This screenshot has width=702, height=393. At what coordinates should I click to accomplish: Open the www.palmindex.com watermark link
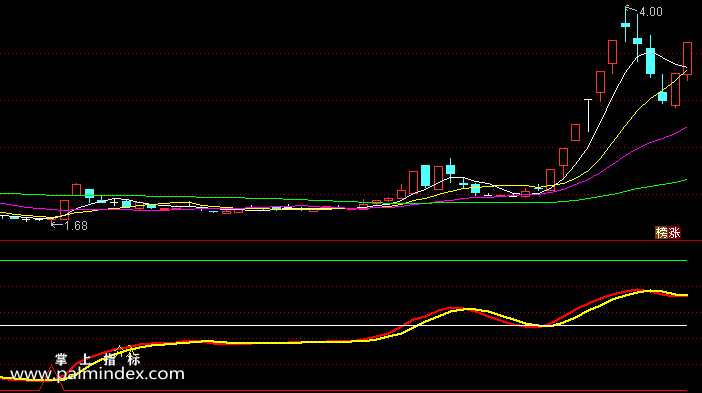[97, 374]
